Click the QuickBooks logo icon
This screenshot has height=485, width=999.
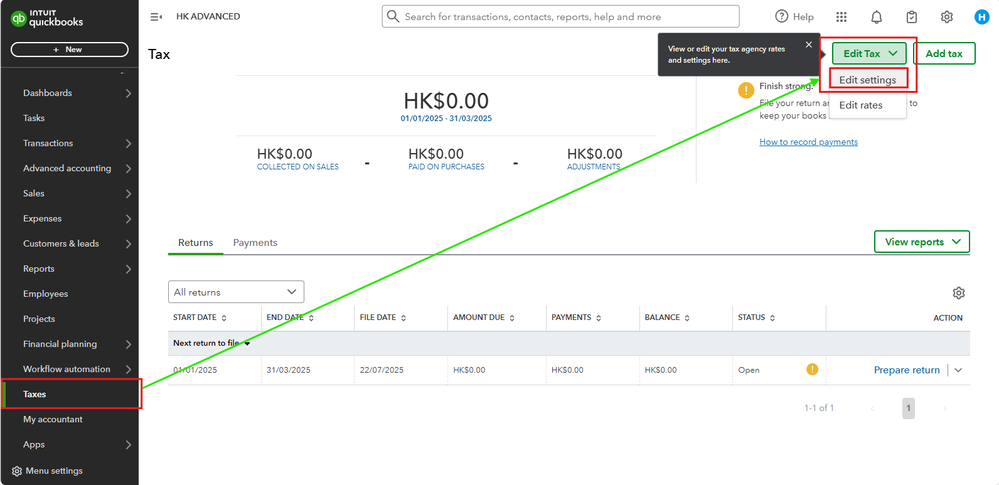[x=19, y=18]
